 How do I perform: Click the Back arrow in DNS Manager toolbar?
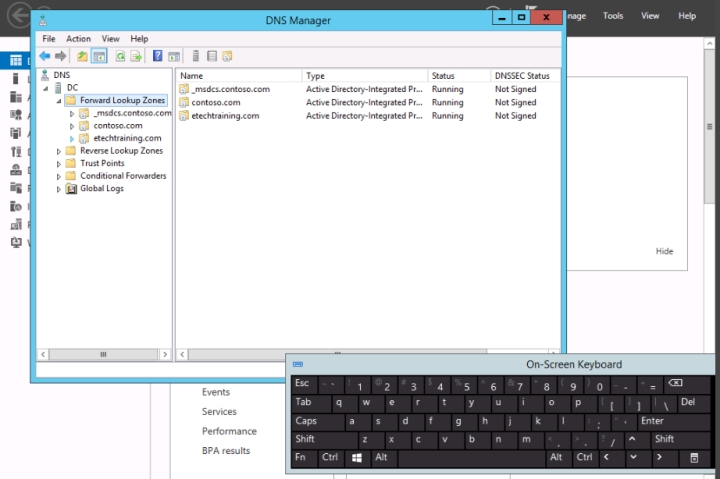pyautogui.click(x=45, y=56)
